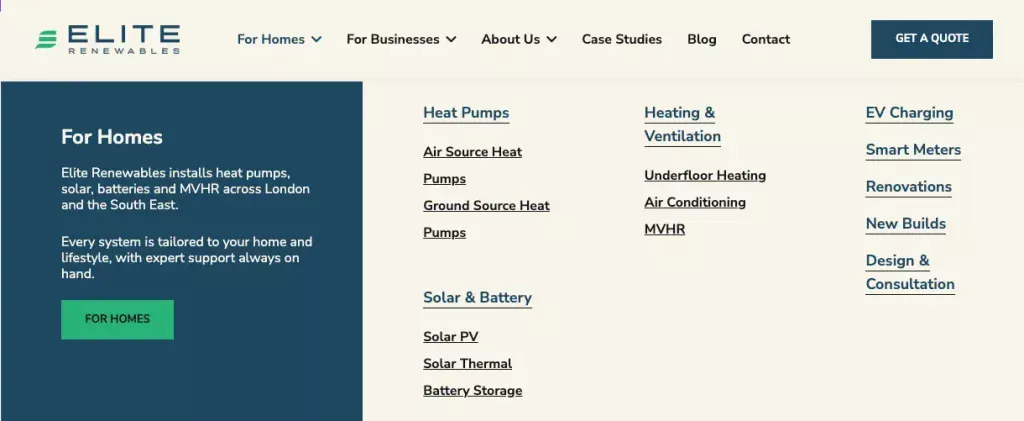Open the MVHR link
Image resolution: width=1024 pixels, height=421 pixels.
[665, 229]
